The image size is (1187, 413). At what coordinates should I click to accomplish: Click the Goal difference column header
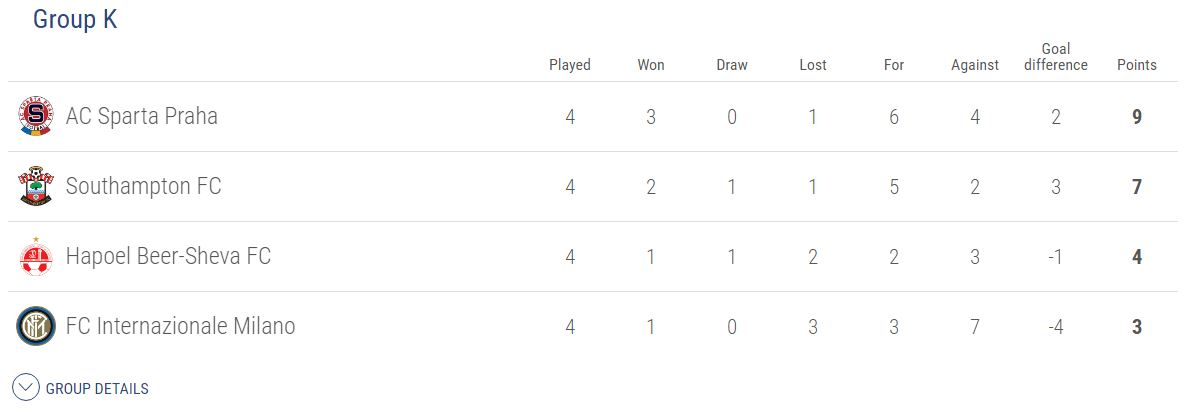[1056, 57]
